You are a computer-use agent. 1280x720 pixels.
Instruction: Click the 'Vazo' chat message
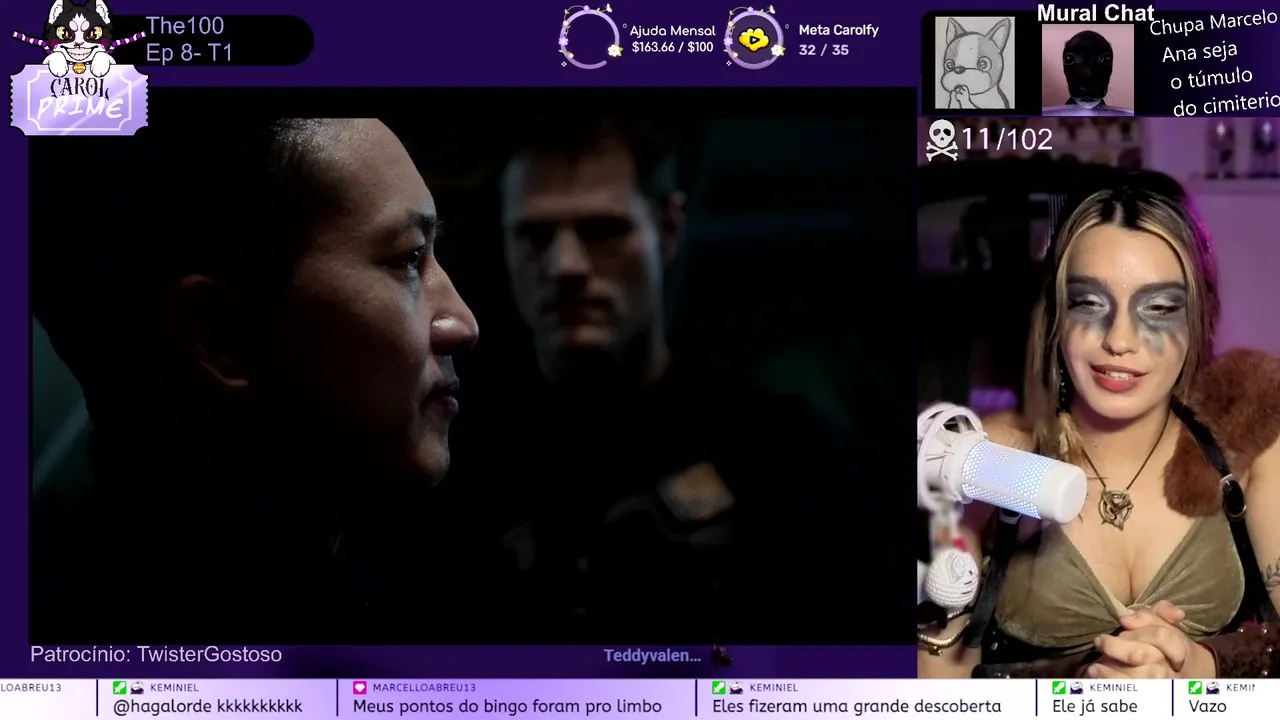[x=1207, y=706]
